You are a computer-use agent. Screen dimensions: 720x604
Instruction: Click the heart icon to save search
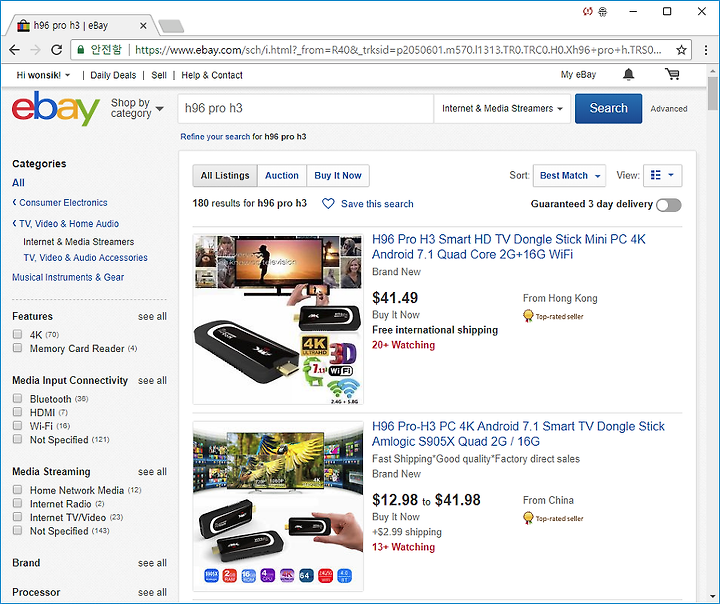(328, 203)
